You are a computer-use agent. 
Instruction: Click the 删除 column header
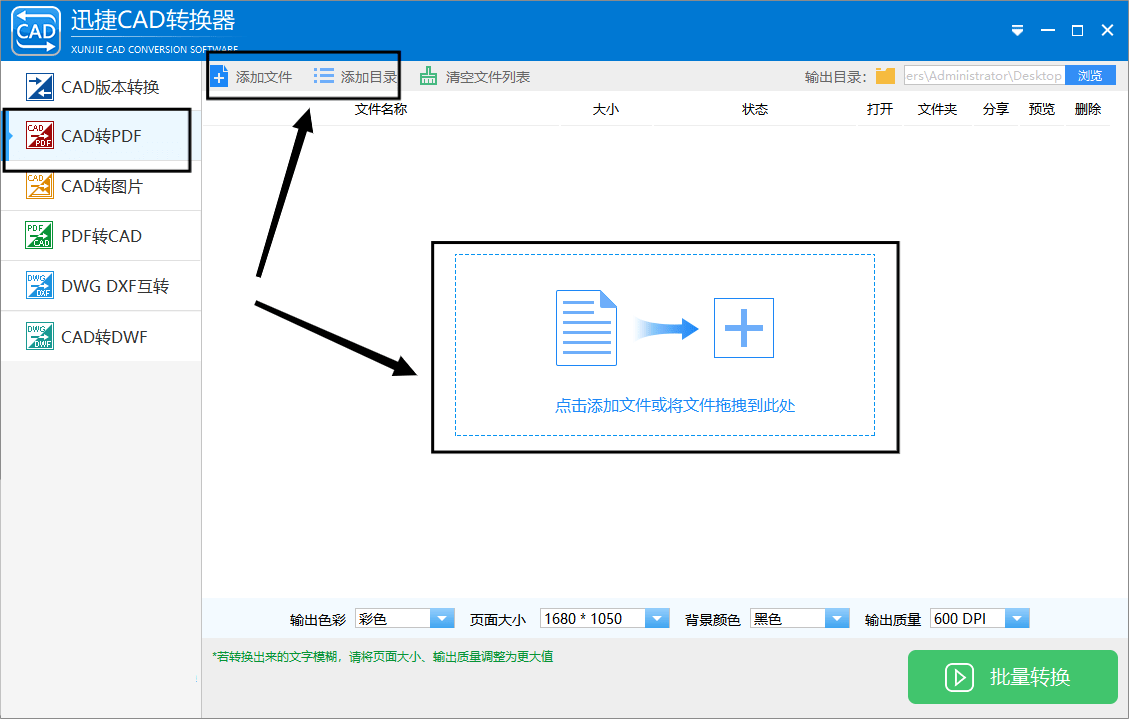(1088, 109)
